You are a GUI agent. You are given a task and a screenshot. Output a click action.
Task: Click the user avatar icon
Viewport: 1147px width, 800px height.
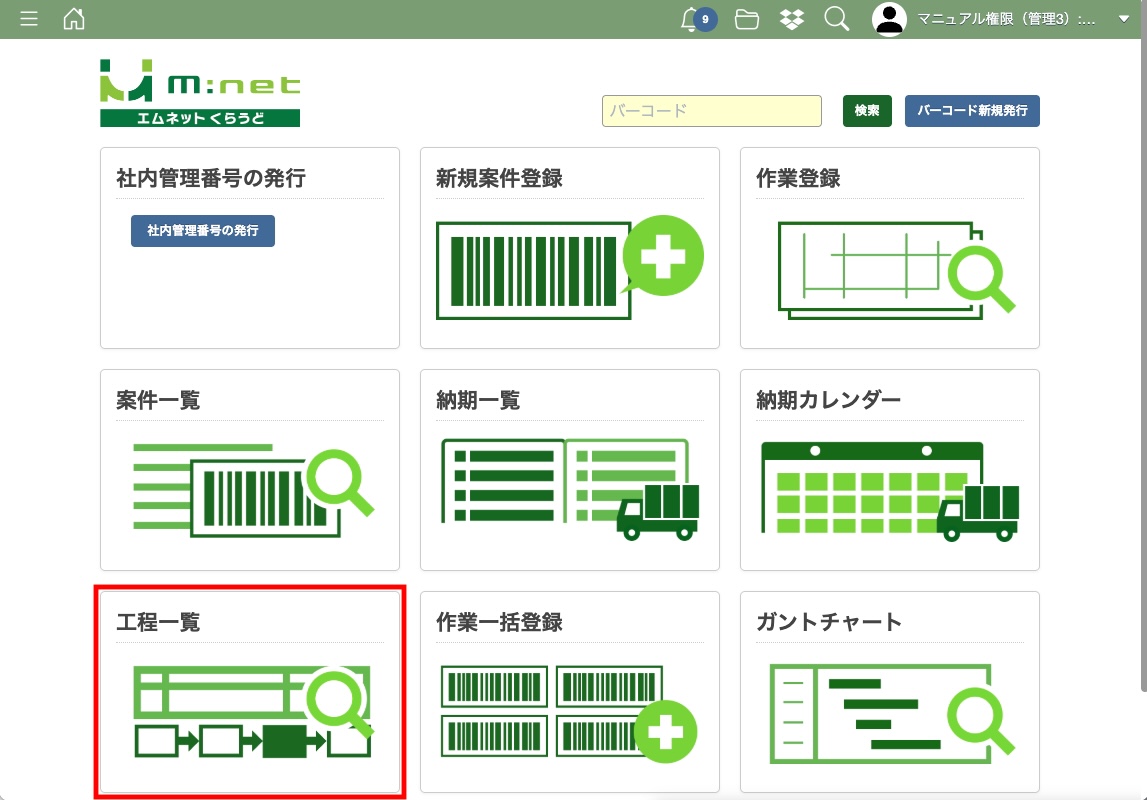coord(889,19)
